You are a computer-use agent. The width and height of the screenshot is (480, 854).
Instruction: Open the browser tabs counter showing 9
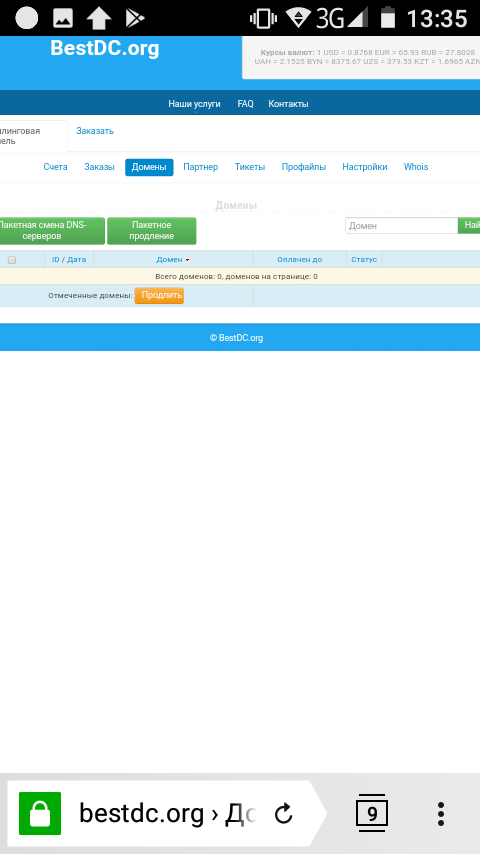[x=372, y=813]
